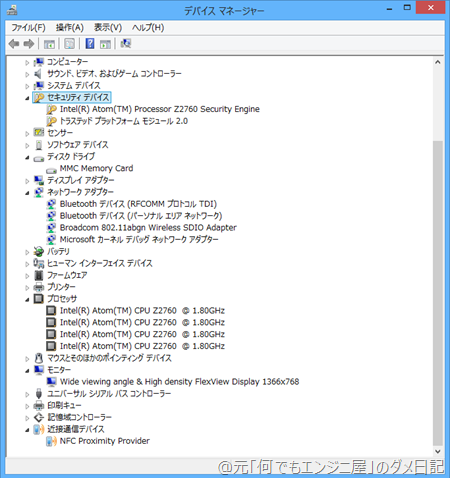Click the Back arrow toolbar icon
The image size is (450, 478).
pos(14,44)
